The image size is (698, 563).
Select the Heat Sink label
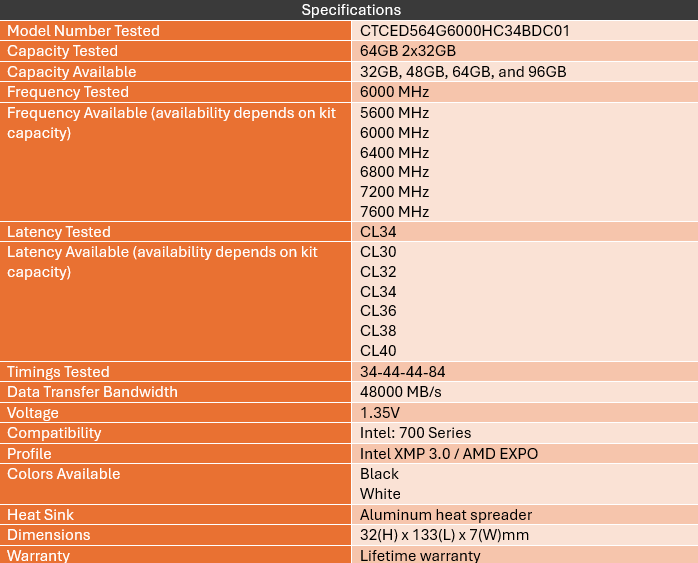coord(41,514)
